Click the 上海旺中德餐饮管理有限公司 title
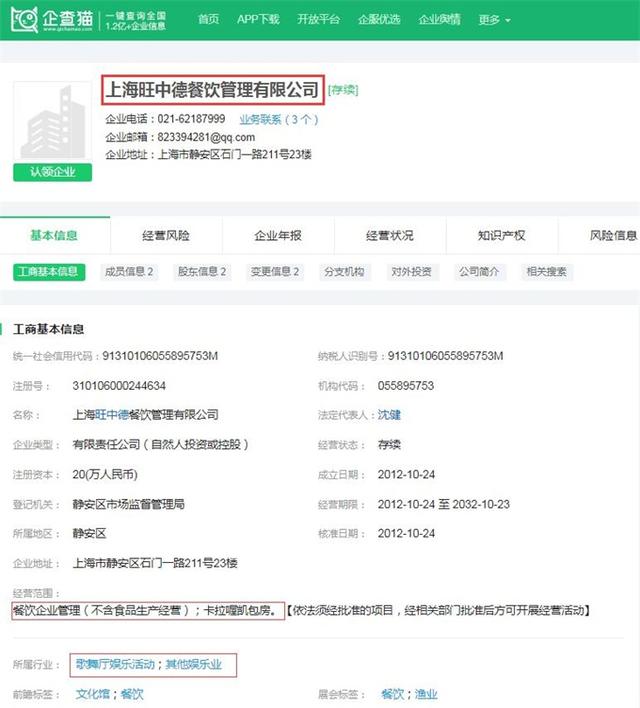 coord(213,90)
